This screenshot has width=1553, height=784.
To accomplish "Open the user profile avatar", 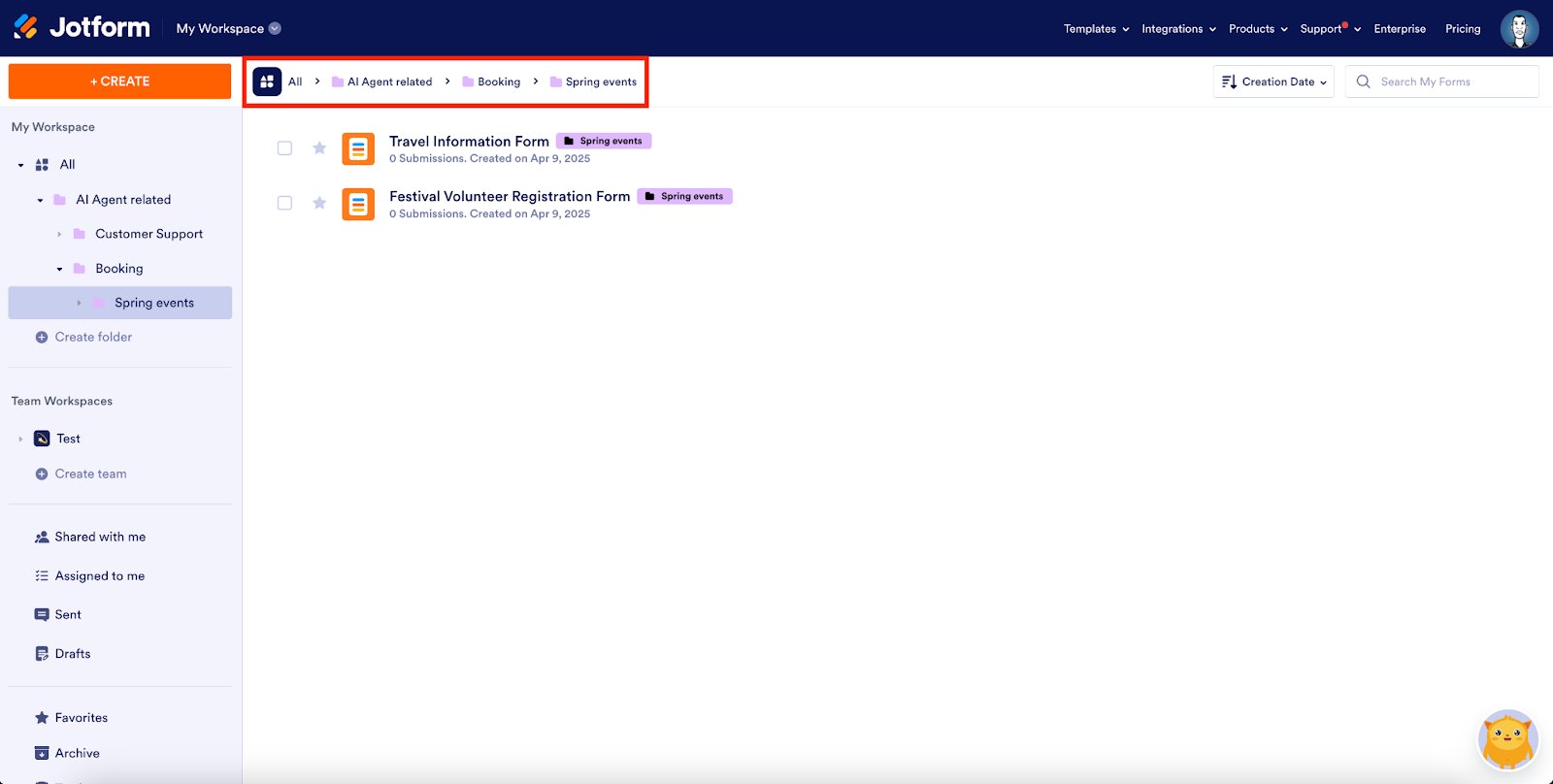I will pyautogui.click(x=1519, y=29).
